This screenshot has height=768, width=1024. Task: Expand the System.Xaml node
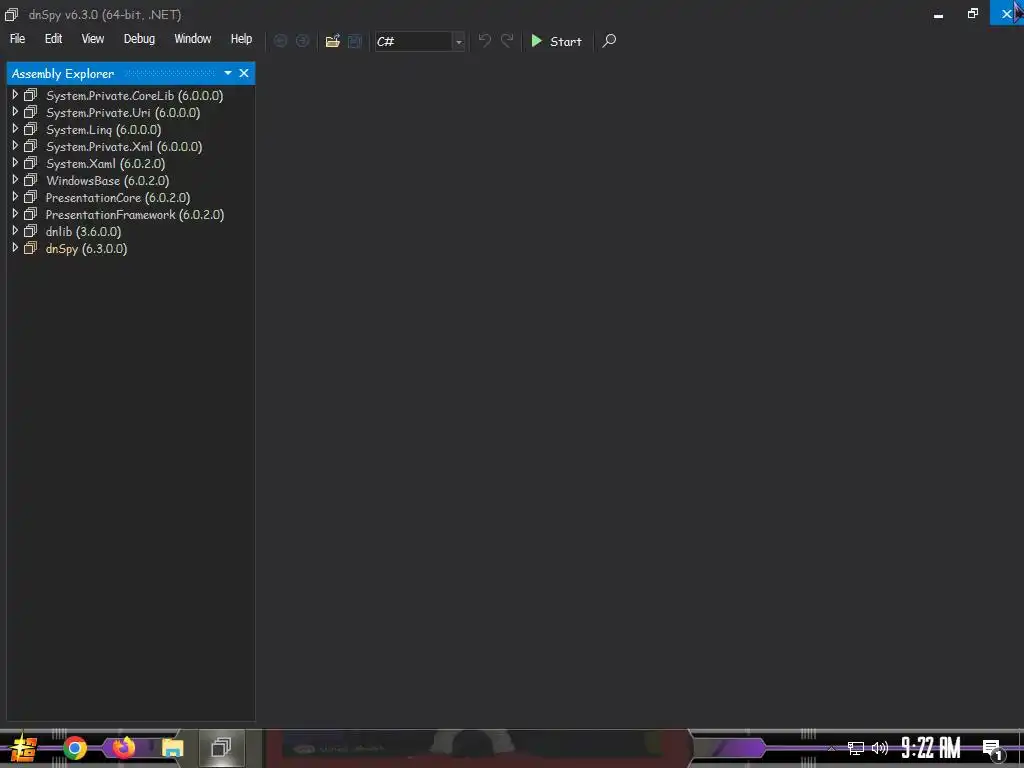pyautogui.click(x=15, y=163)
